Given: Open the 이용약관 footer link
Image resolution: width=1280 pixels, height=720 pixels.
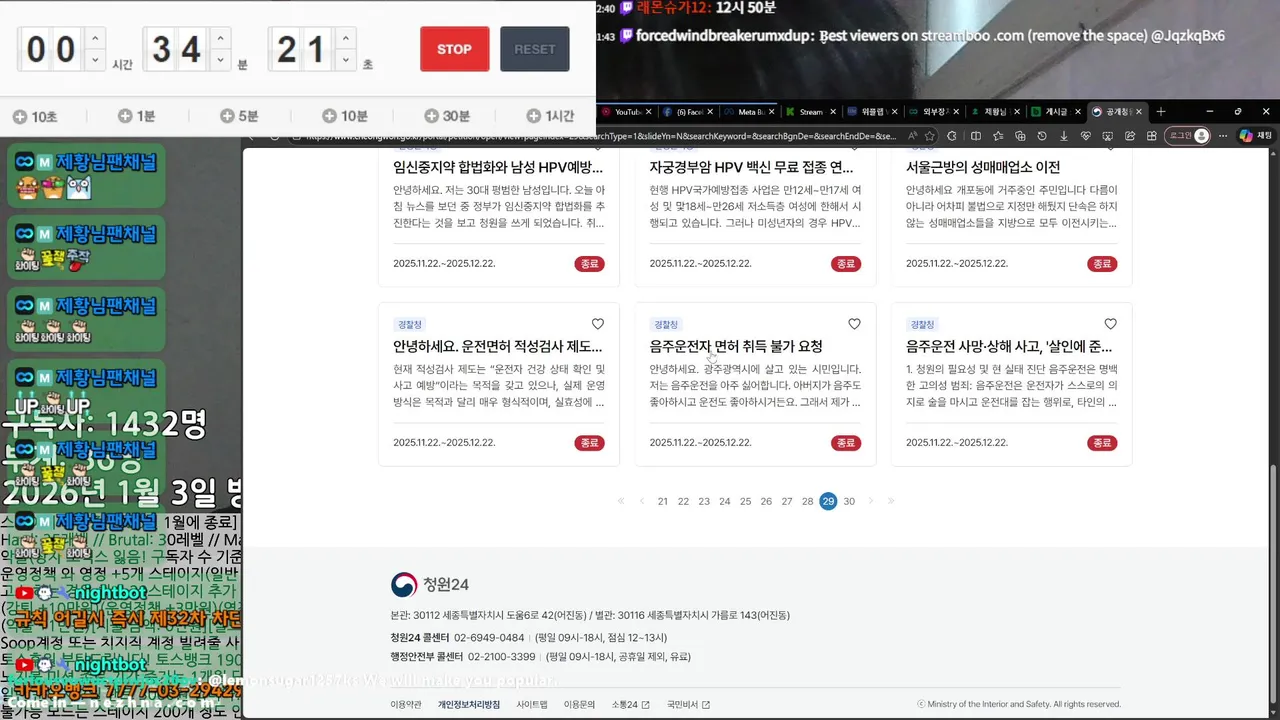Looking at the screenshot, I should tap(406, 705).
